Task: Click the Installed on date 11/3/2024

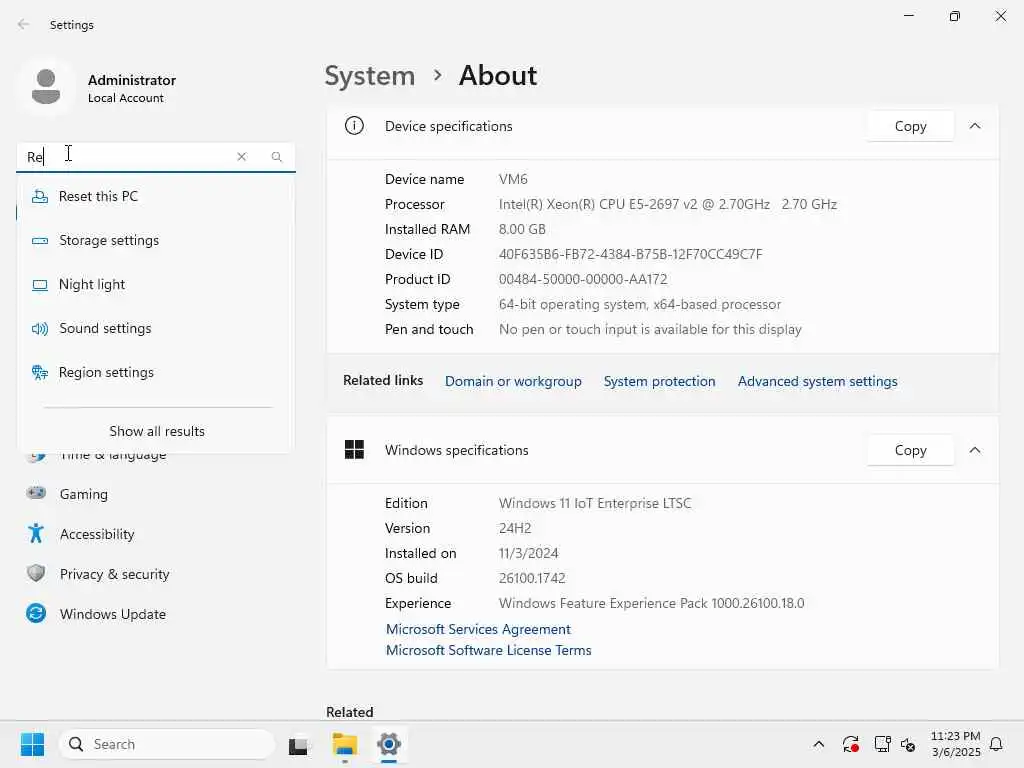Action: [x=528, y=553]
